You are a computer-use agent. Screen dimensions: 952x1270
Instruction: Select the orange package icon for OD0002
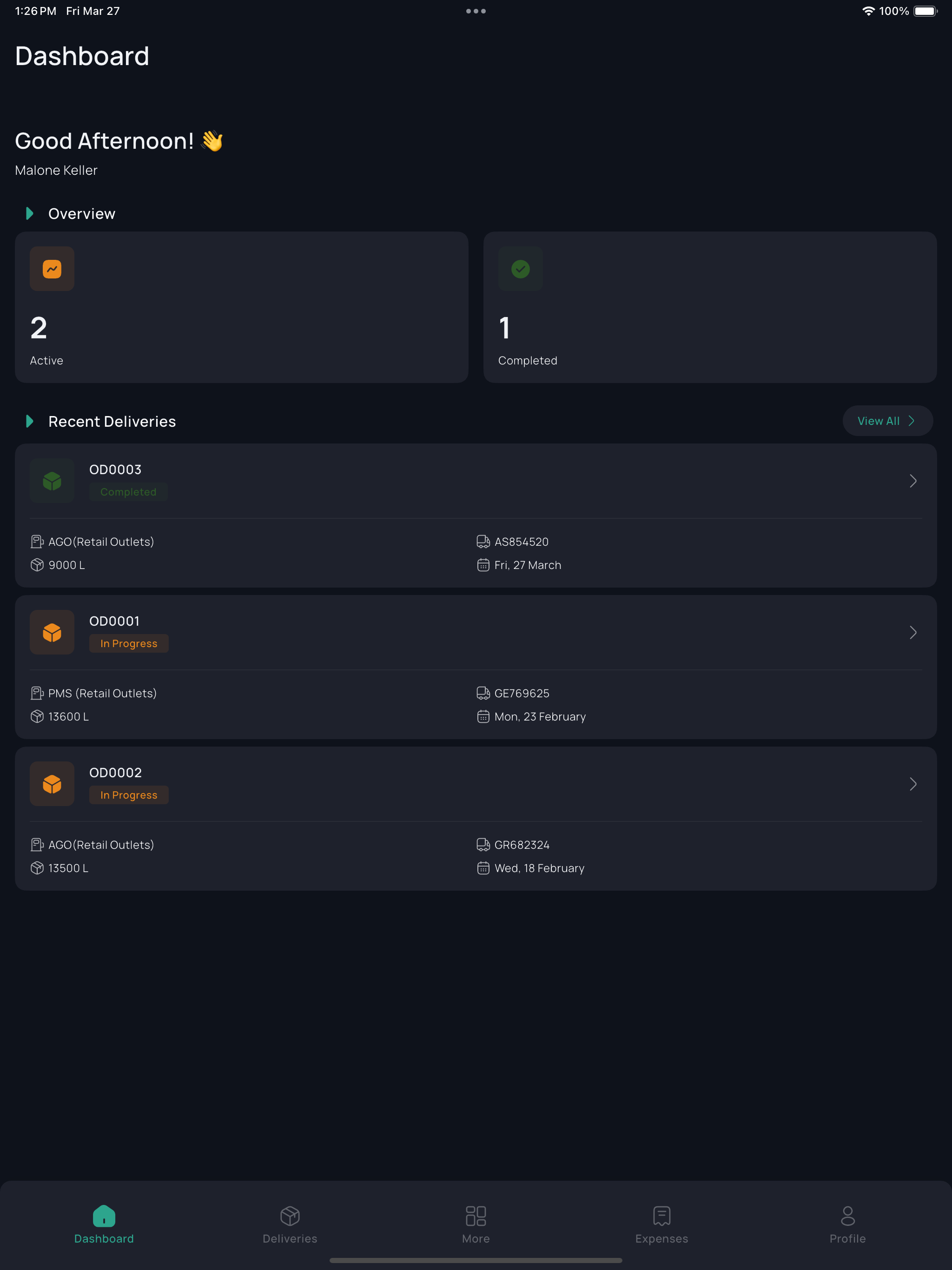pos(52,784)
